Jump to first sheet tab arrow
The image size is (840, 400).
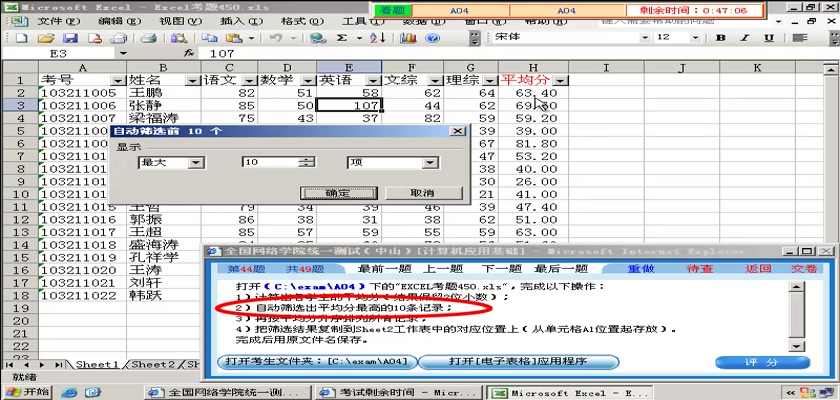pos(10,365)
